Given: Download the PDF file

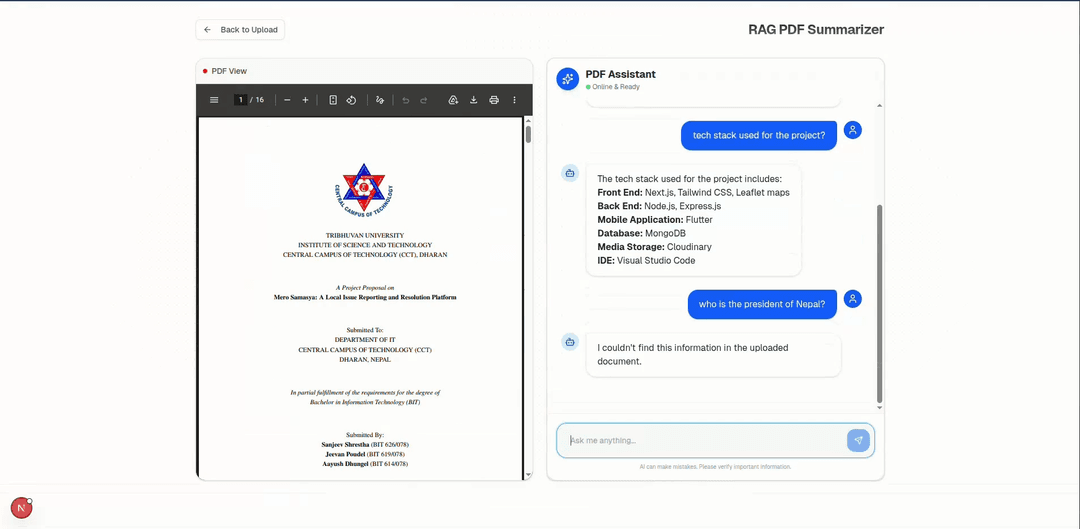Looking at the screenshot, I should click(474, 100).
